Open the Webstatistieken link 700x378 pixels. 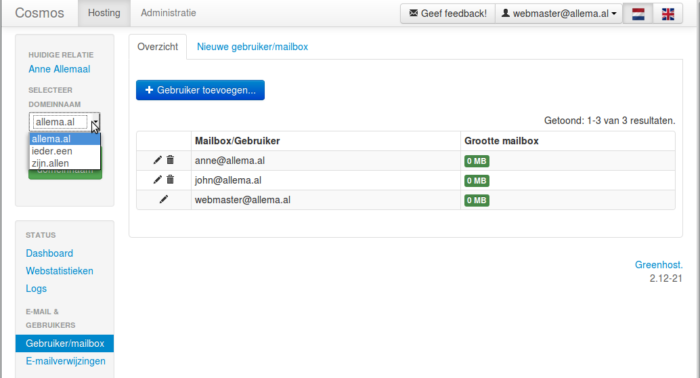click(x=59, y=271)
